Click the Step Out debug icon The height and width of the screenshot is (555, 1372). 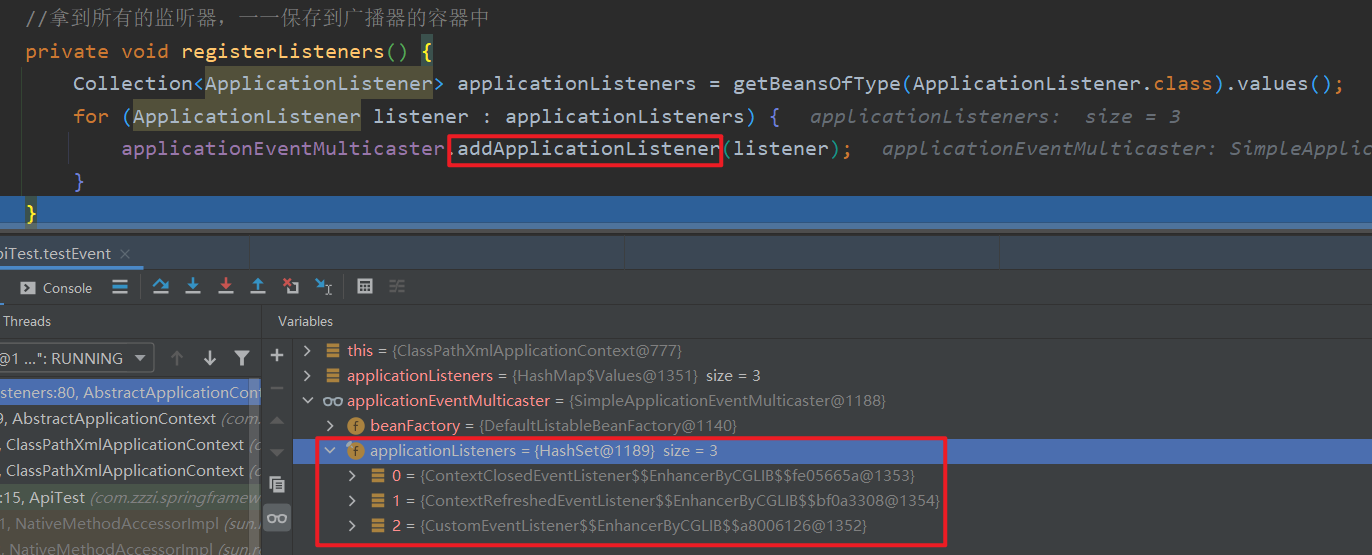click(258, 287)
